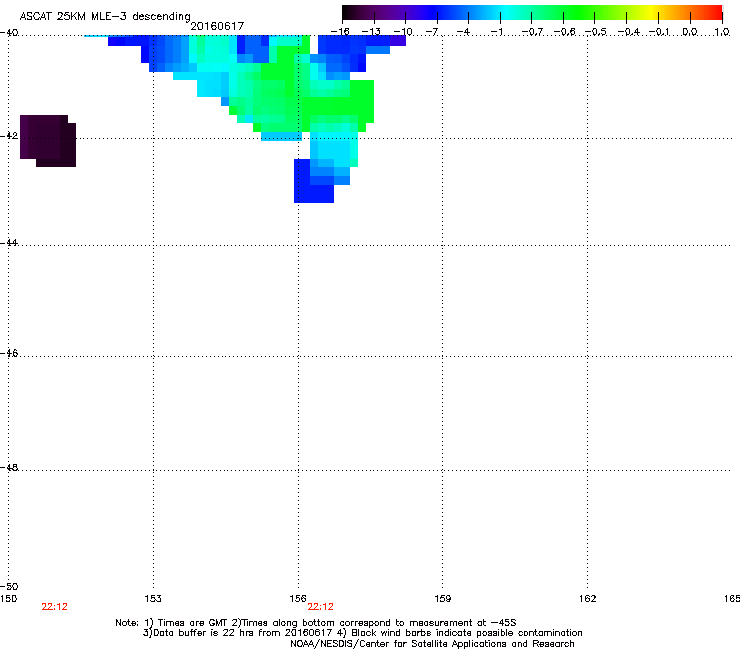Screen dimensions: 740x650
Task: Click red time "22:12" below longitude 156
Action: [320, 607]
